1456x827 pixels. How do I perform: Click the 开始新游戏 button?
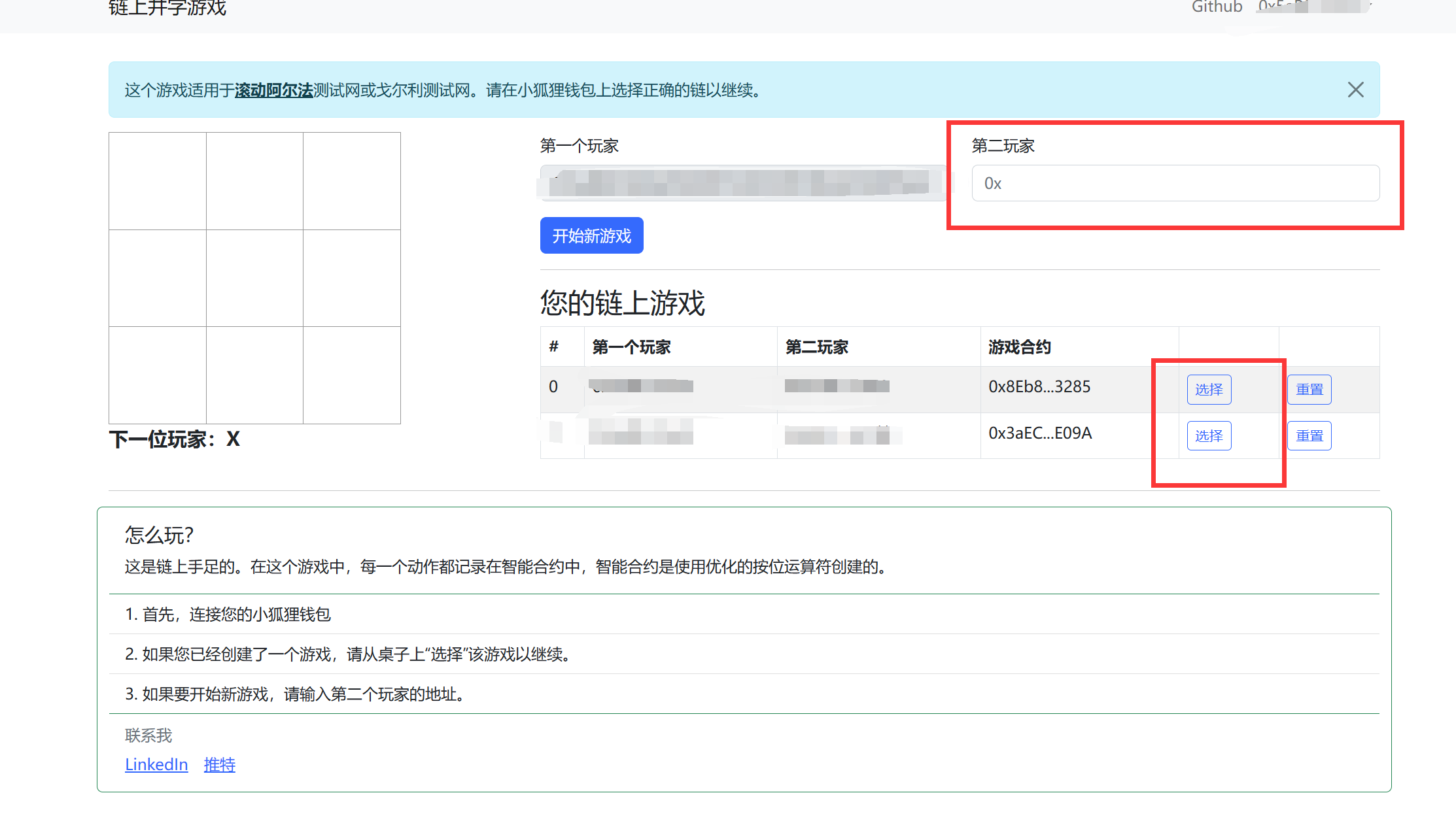(x=591, y=235)
